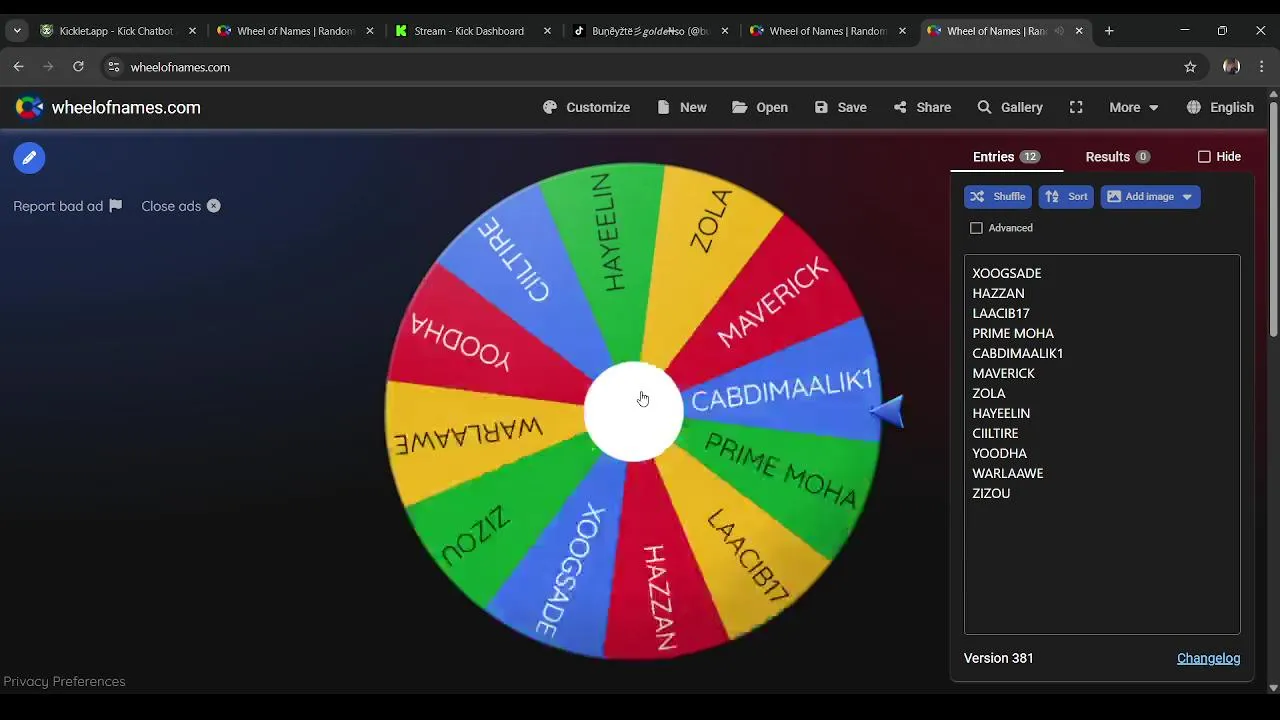Screen dimensions: 1280x720
Task: Change language via English globe
Action: pos(1220,108)
